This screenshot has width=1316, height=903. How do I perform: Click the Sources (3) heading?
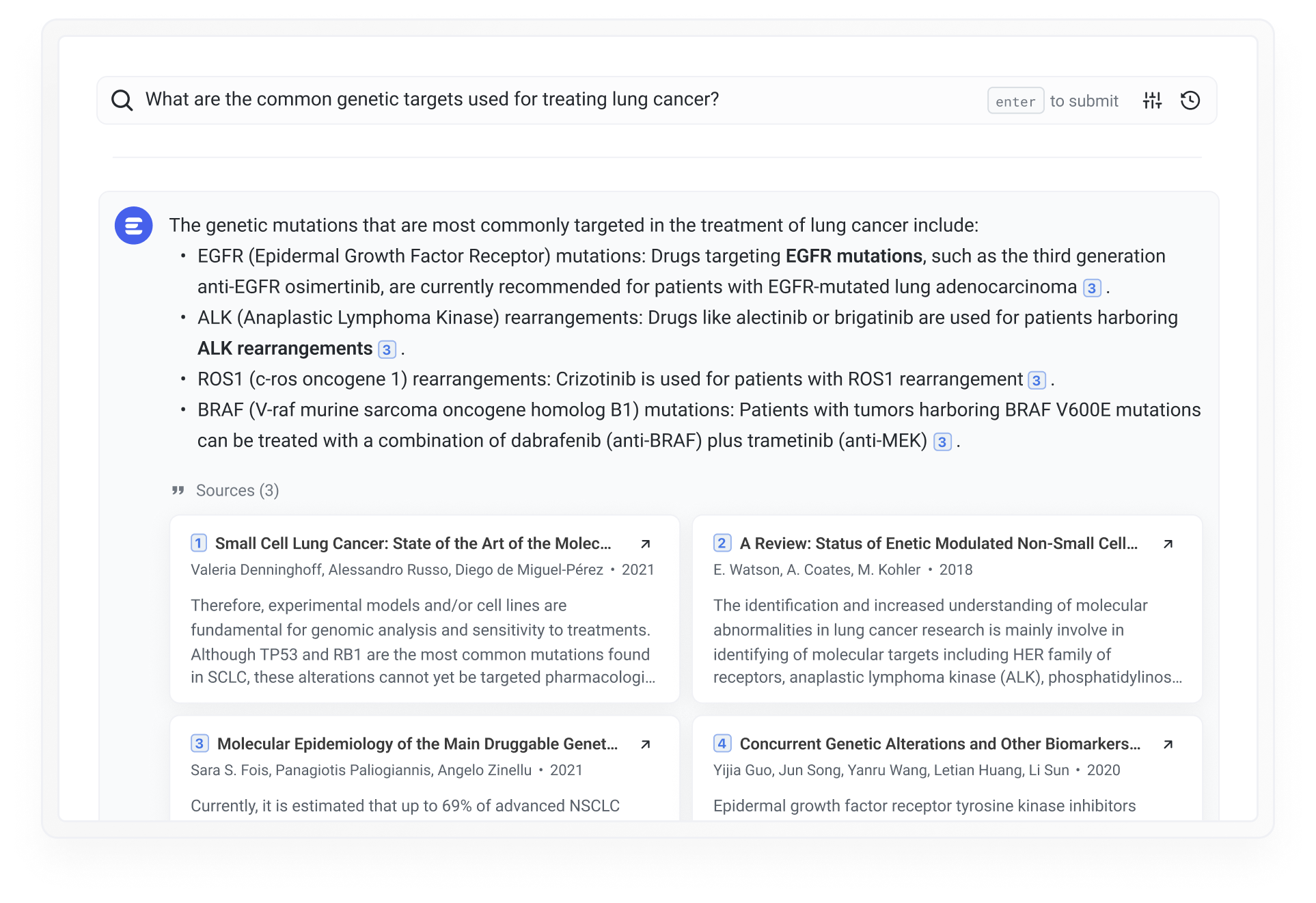[237, 490]
